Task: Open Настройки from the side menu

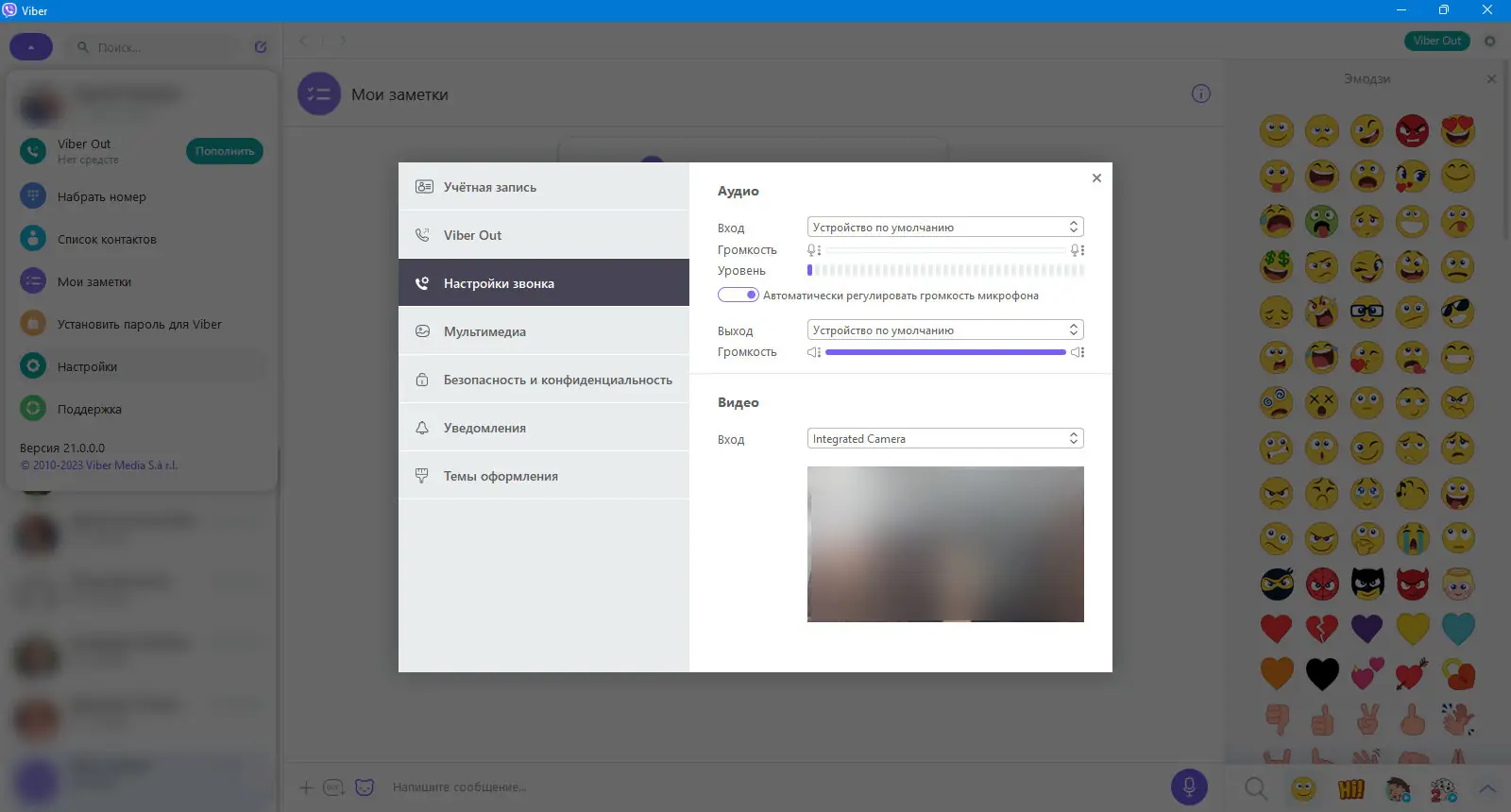Action: [x=142, y=366]
